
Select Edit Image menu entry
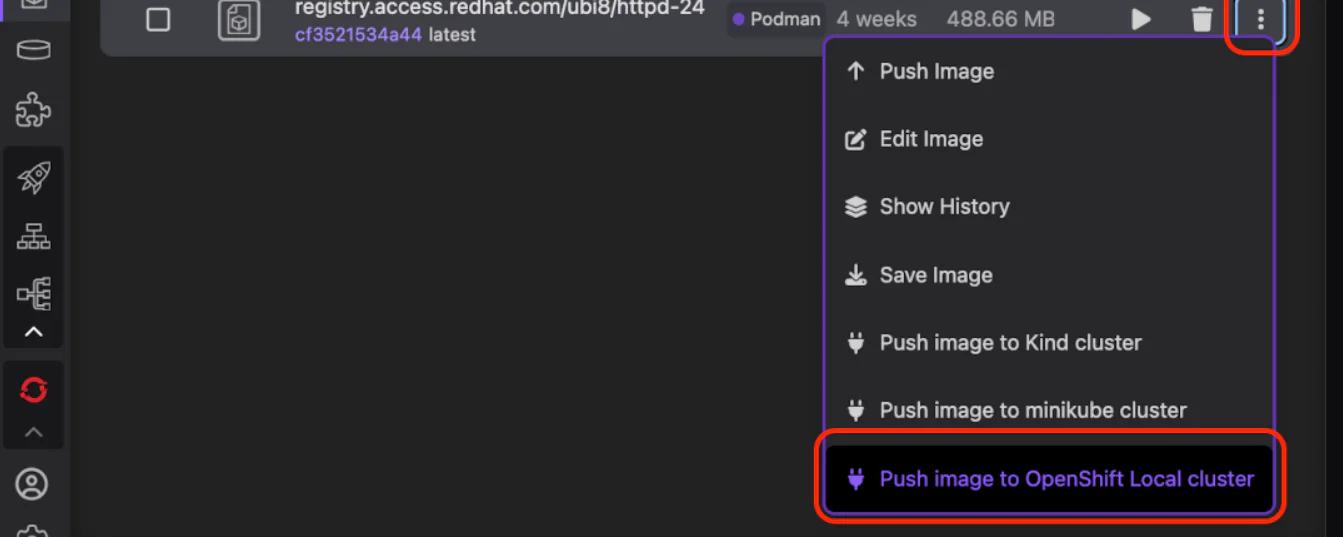tap(931, 139)
